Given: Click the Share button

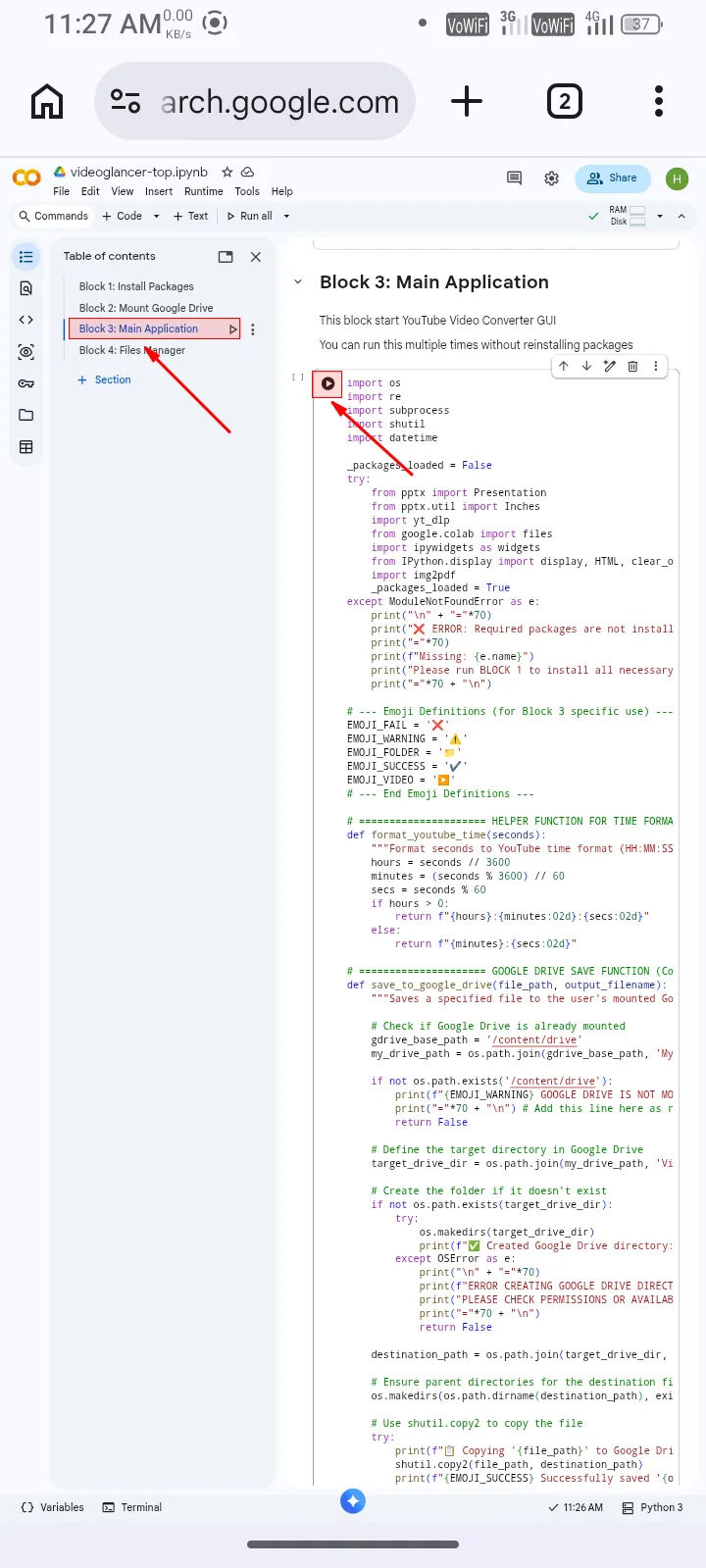Looking at the screenshot, I should click(613, 178).
